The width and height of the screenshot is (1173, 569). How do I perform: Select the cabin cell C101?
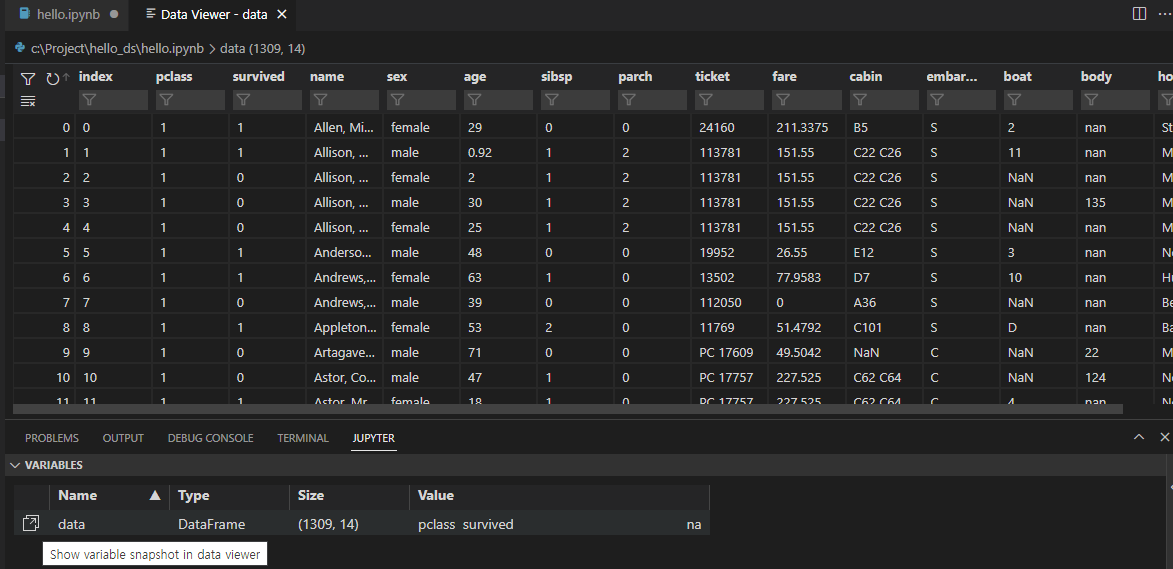click(883, 327)
